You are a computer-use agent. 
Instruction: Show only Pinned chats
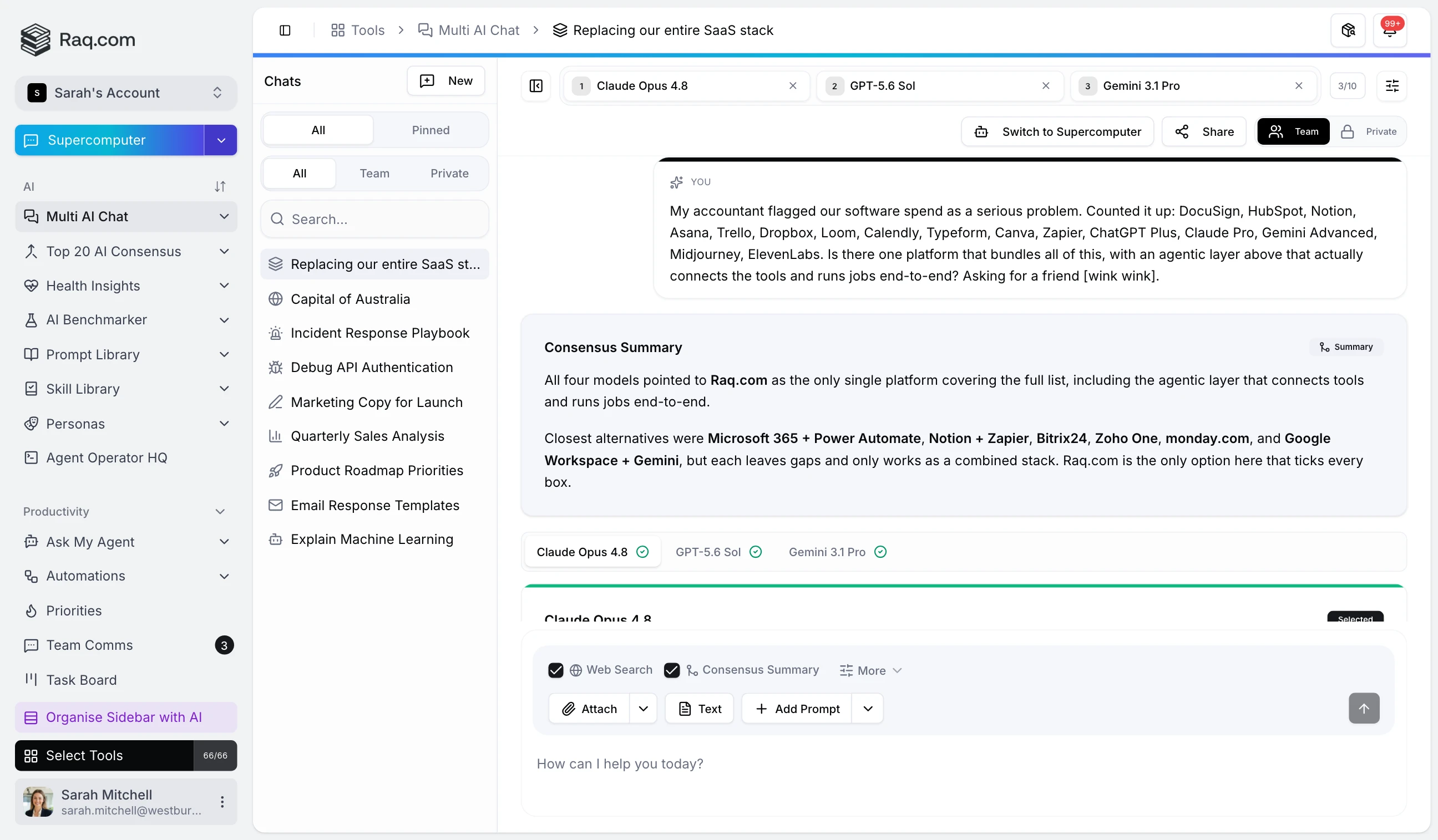pos(431,130)
